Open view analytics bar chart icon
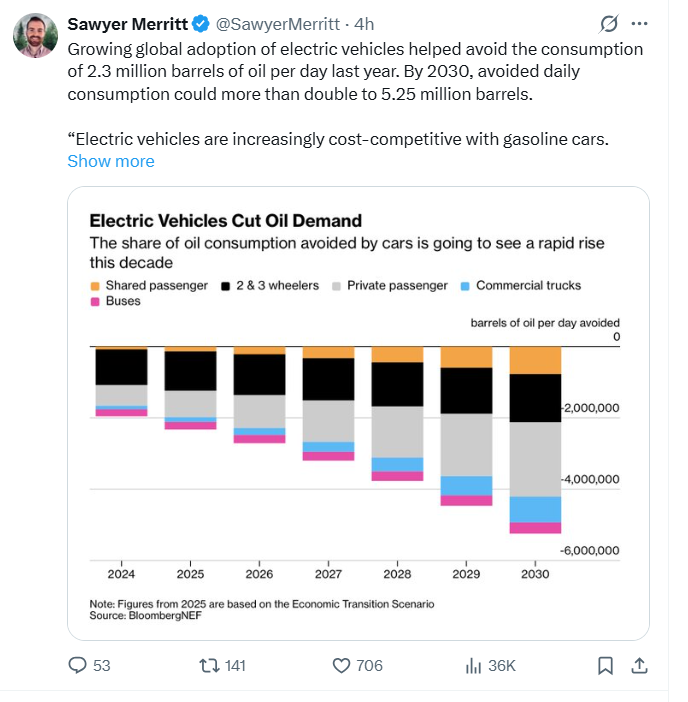688x702 pixels. (474, 665)
